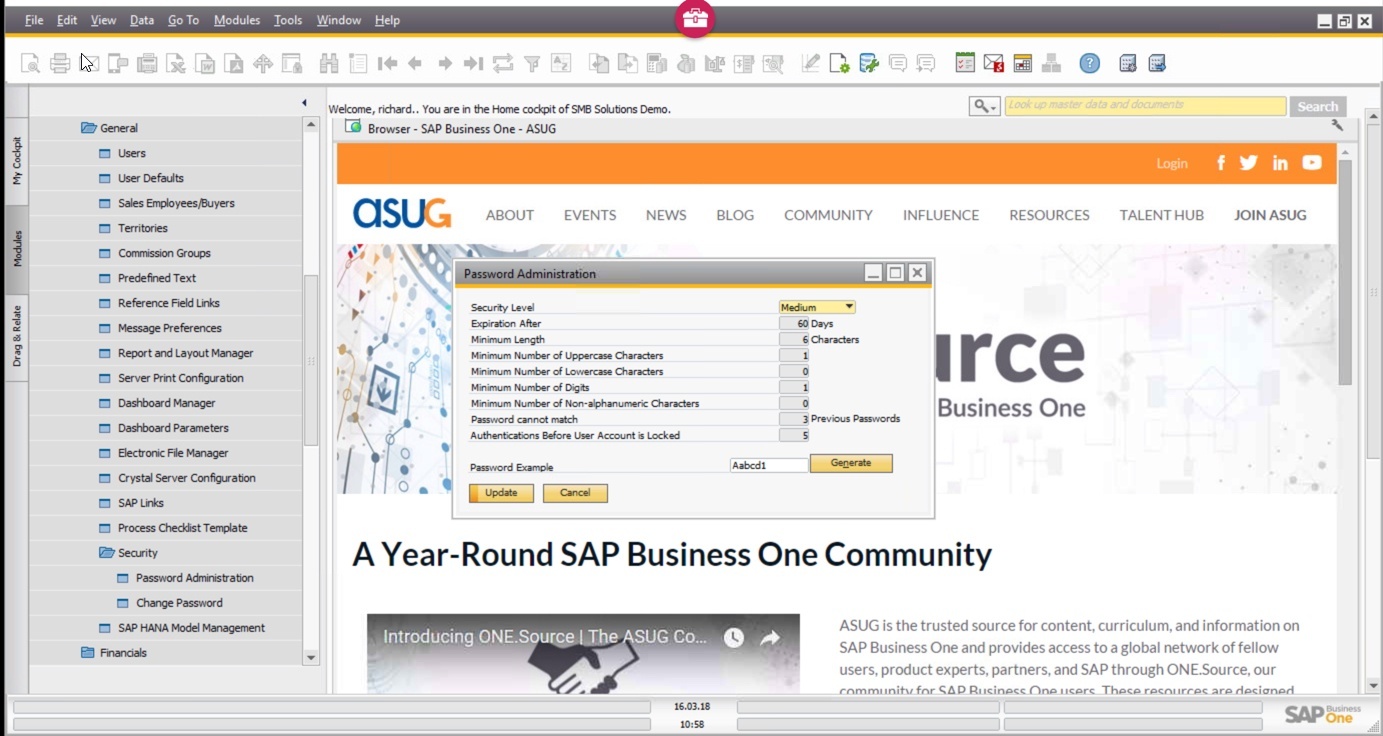The width and height of the screenshot is (1383, 736).
Task: Open ASUG Twitter icon in browser header
Action: point(1249,163)
